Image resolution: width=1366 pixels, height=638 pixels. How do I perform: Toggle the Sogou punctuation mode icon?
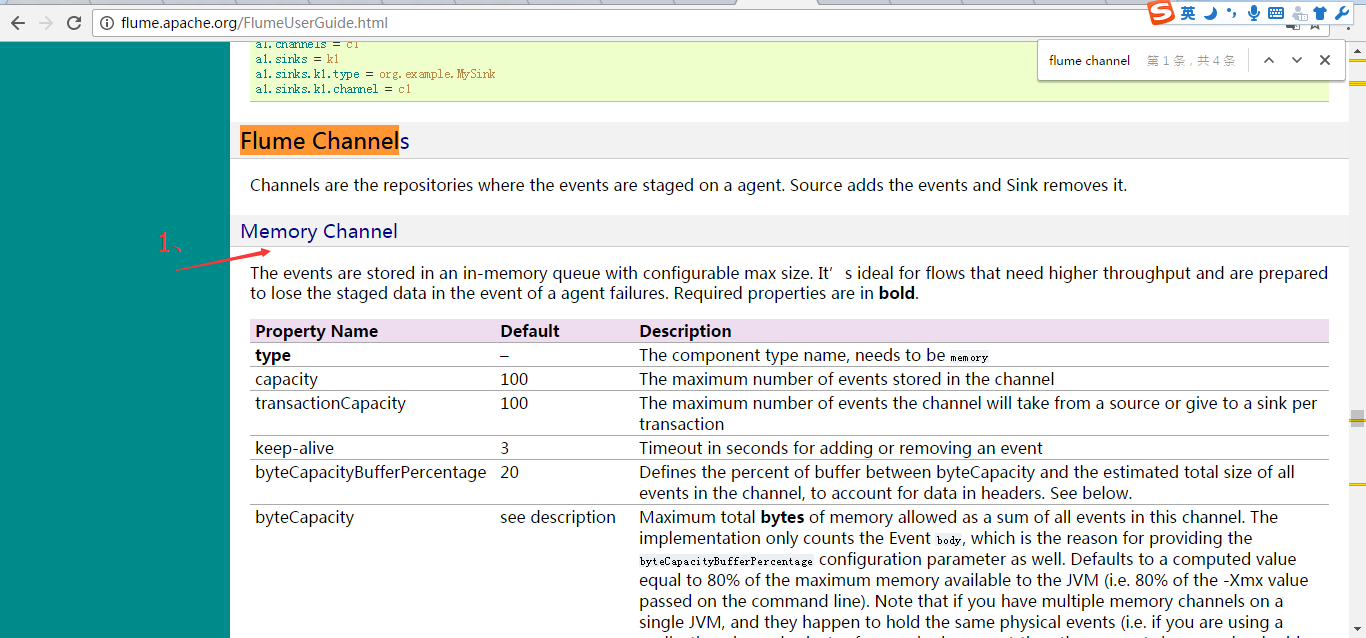[1230, 13]
